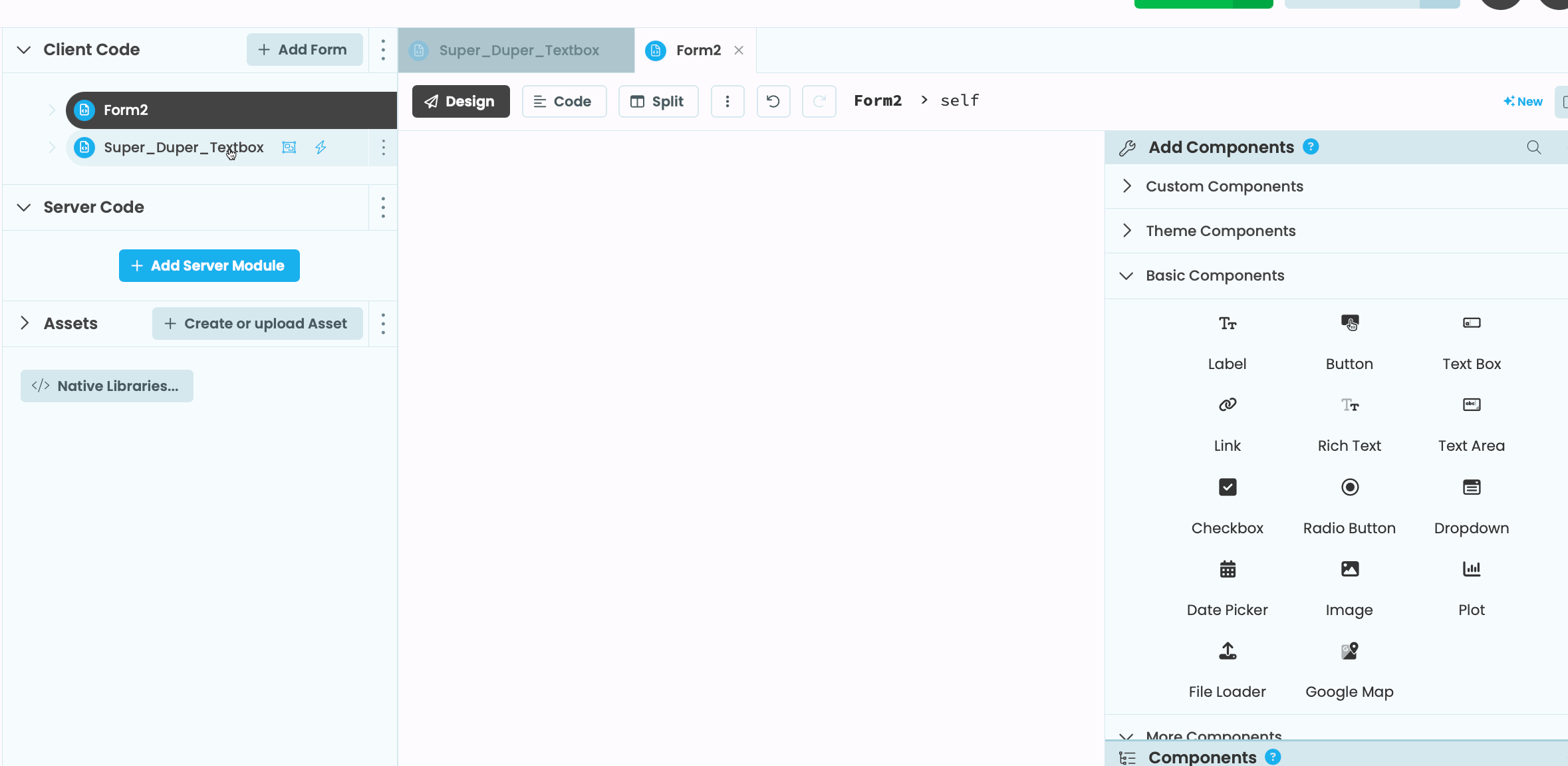
Task: Select the Text Area component
Action: (x=1472, y=425)
